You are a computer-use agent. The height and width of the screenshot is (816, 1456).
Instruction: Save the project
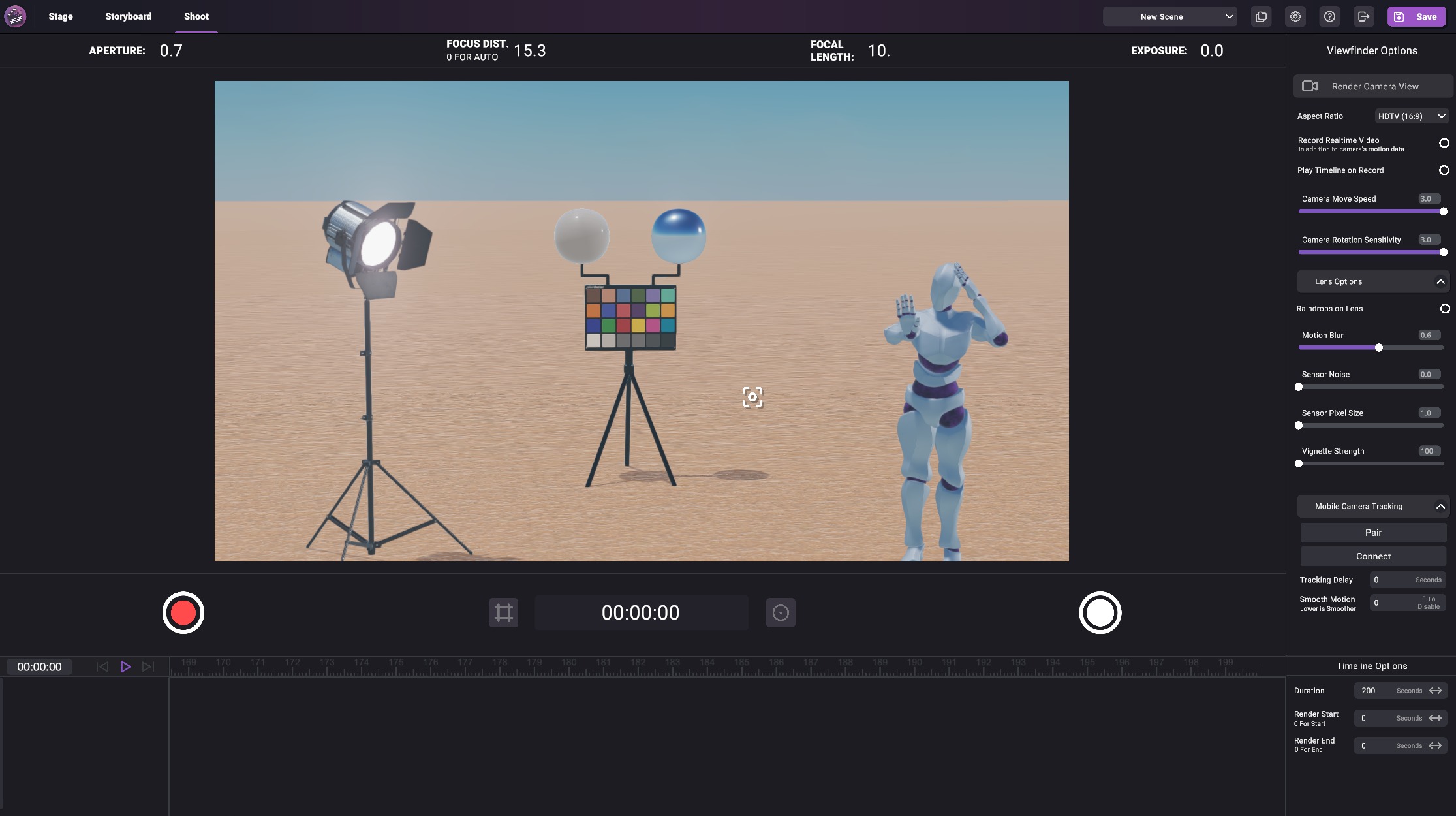1416,17
